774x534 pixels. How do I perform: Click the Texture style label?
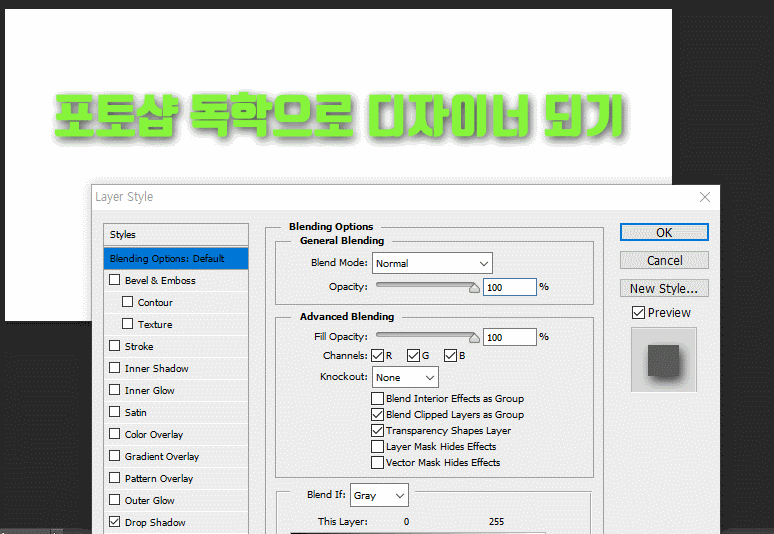click(x=155, y=325)
